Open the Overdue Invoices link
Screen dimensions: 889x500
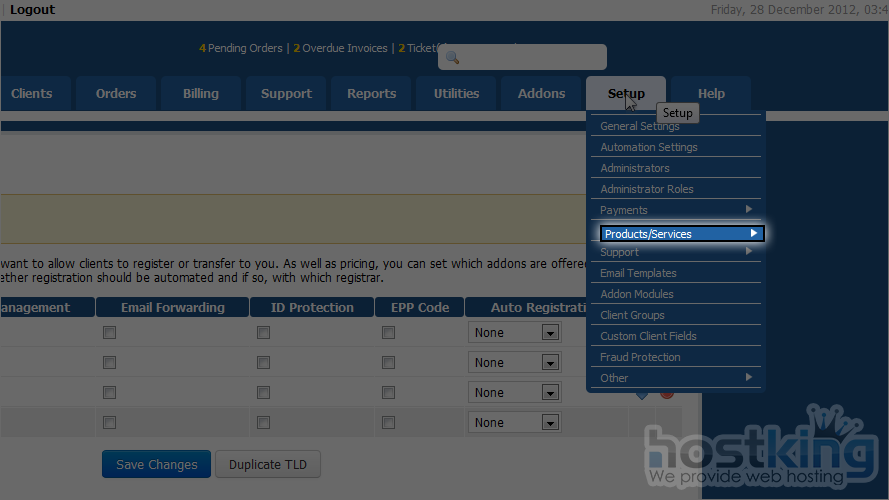[344, 48]
